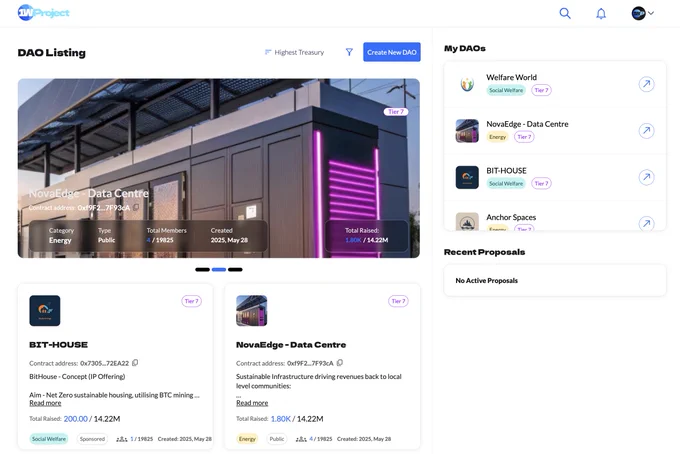Click Read more on NovaEdge card
The height and width of the screenshot is (454, 680).
click(x=252, y=403)
